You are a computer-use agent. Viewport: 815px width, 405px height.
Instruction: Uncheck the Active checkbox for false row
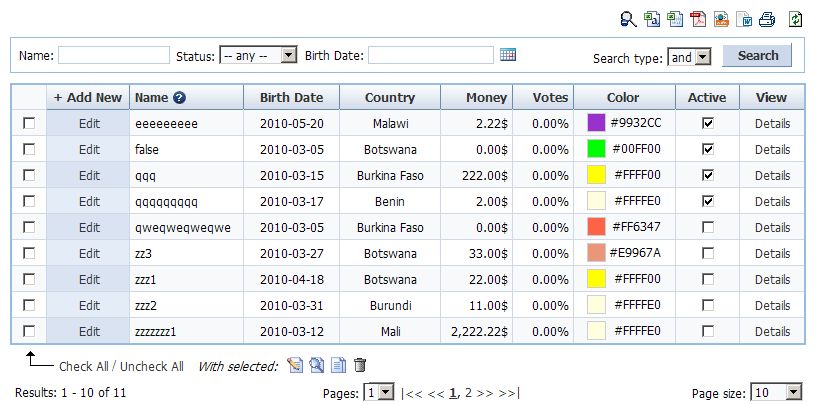point(708,149)
